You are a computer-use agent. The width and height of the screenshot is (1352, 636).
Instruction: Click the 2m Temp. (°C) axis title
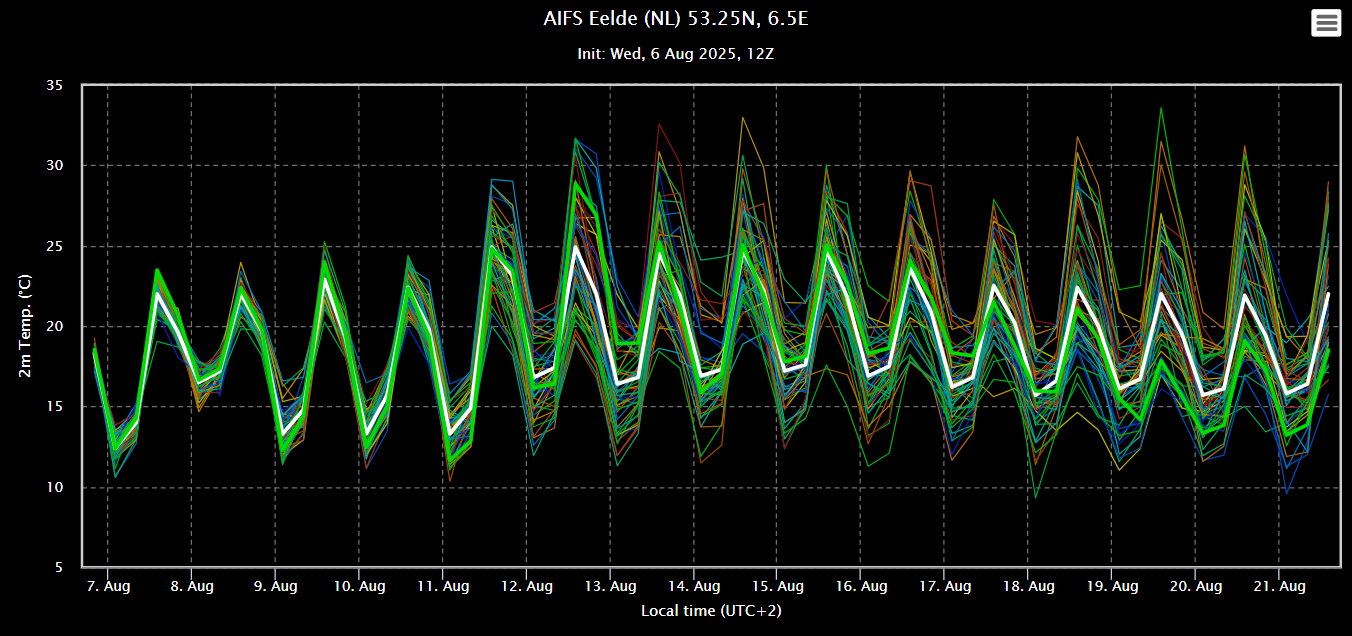(x=26, y=326)
